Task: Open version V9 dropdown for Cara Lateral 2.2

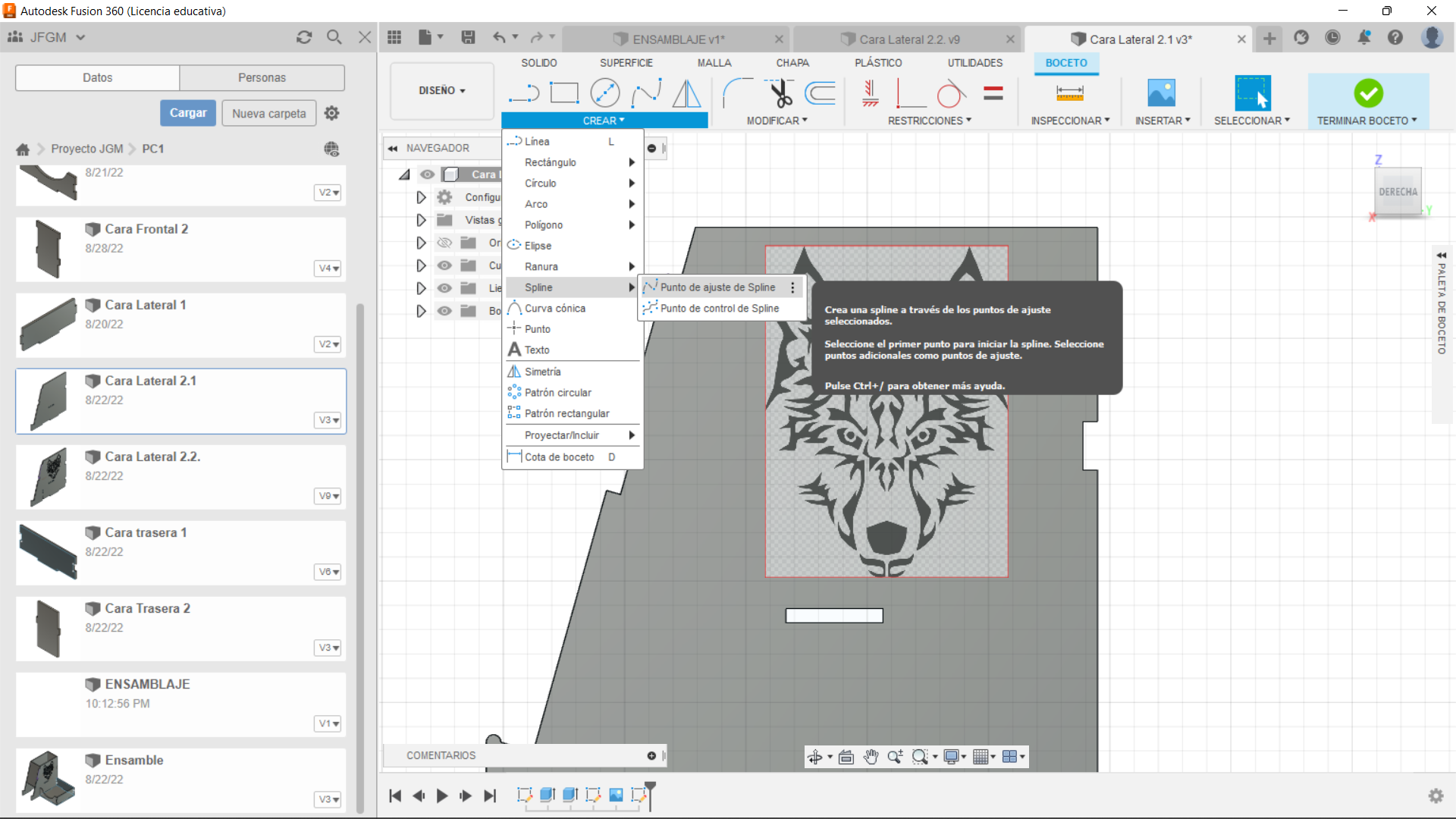Action: (x=328, y=496)
